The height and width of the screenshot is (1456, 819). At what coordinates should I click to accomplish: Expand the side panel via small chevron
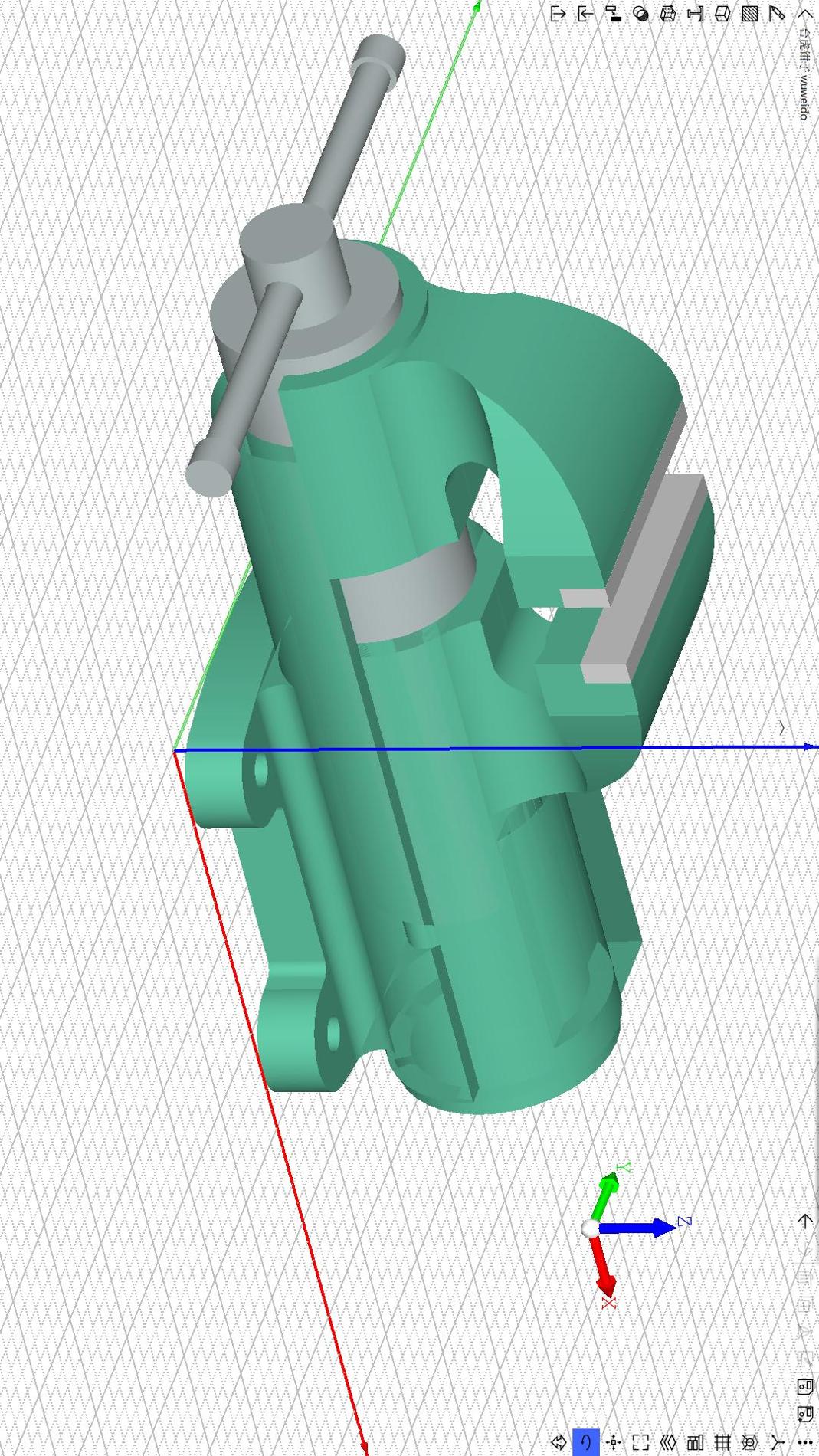[781, 727]
